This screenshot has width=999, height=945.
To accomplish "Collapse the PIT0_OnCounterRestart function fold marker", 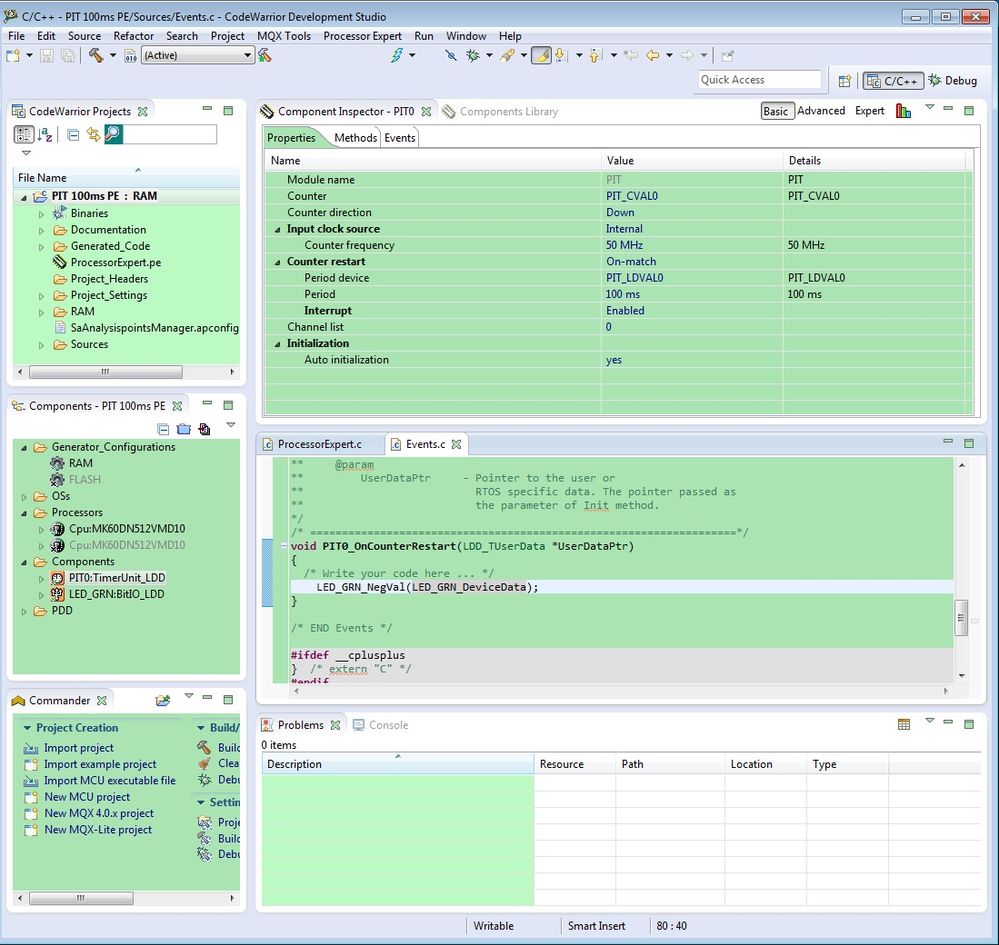I will [x=284, y=545].
